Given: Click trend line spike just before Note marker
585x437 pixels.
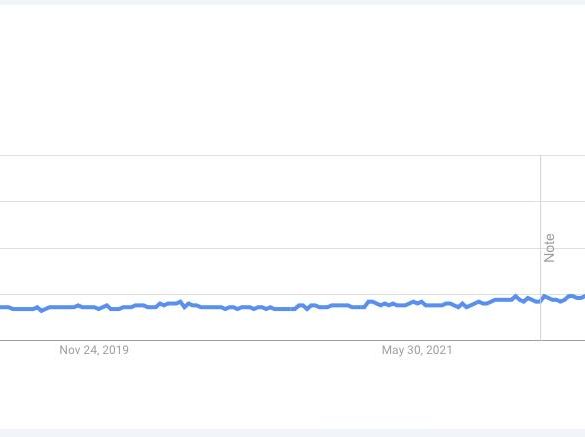Looking at the screenshot, I should click(x=516, y=297).
